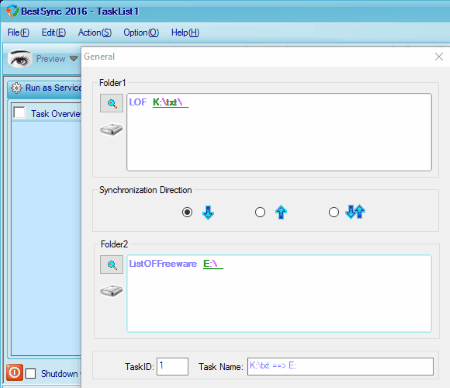Click the Run as Service gear icon
Image resolution: width=450 pixels, height=388 pixels.
pyautogui.click(x=16, y=88)
